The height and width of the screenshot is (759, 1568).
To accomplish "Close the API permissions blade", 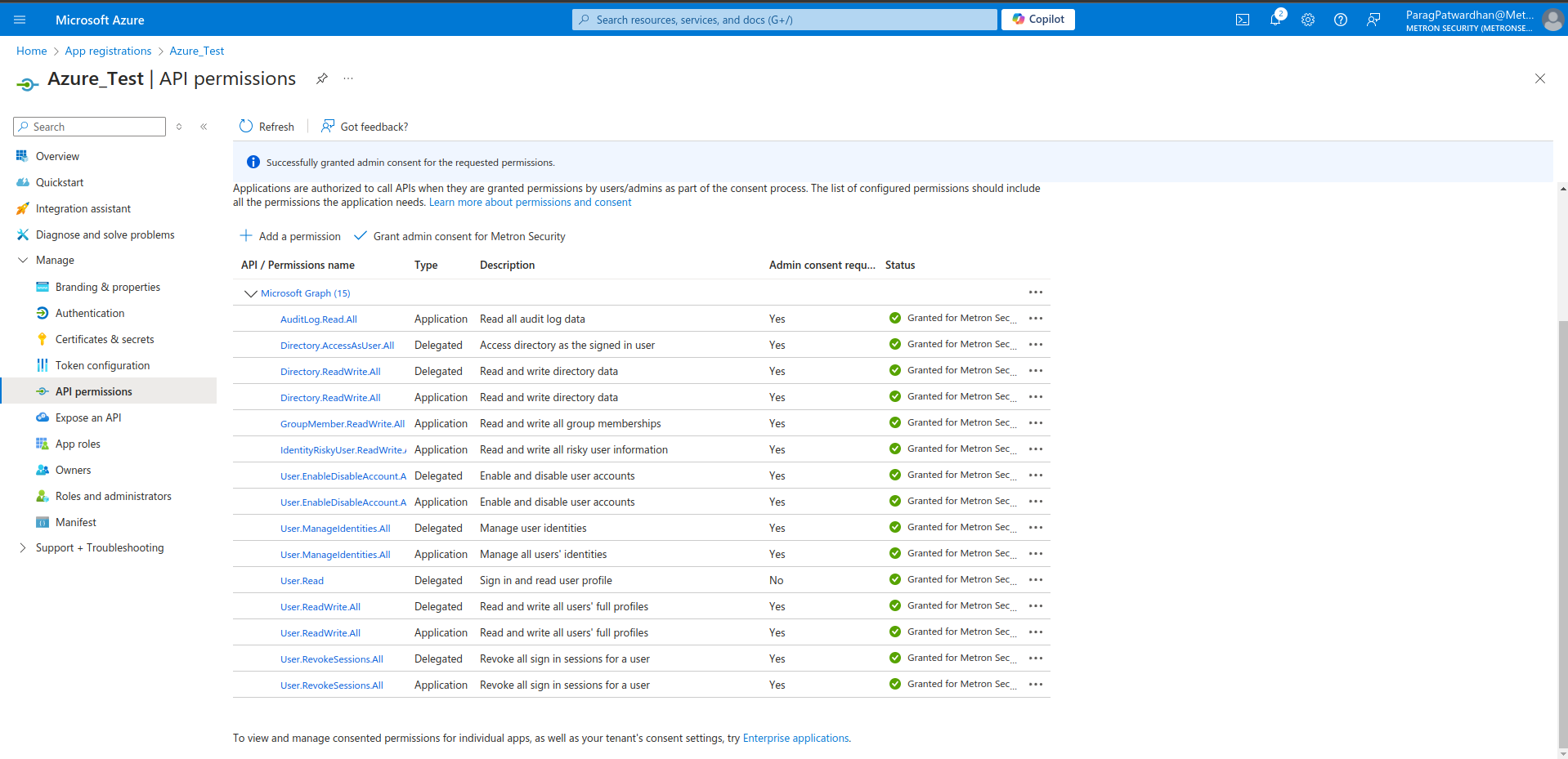I will pyautogui.click(x=1540, y=78).
